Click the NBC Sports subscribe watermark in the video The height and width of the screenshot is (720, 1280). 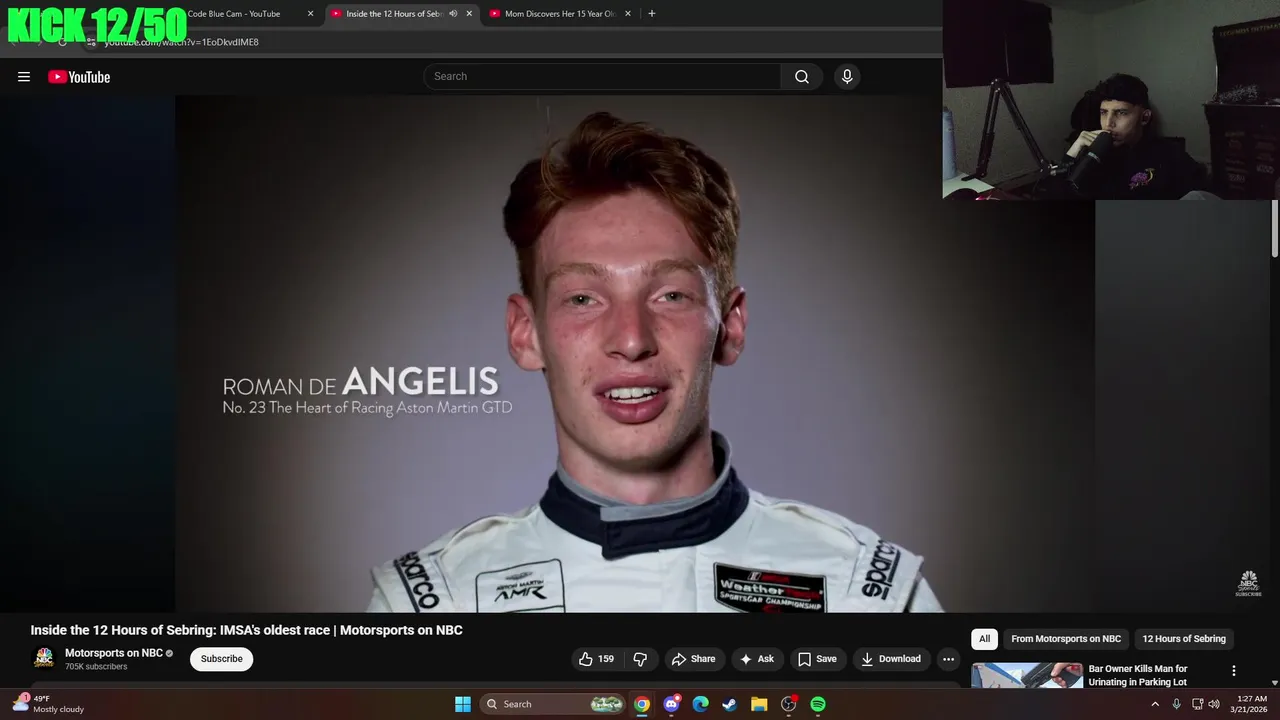[x=1248, y=583]
